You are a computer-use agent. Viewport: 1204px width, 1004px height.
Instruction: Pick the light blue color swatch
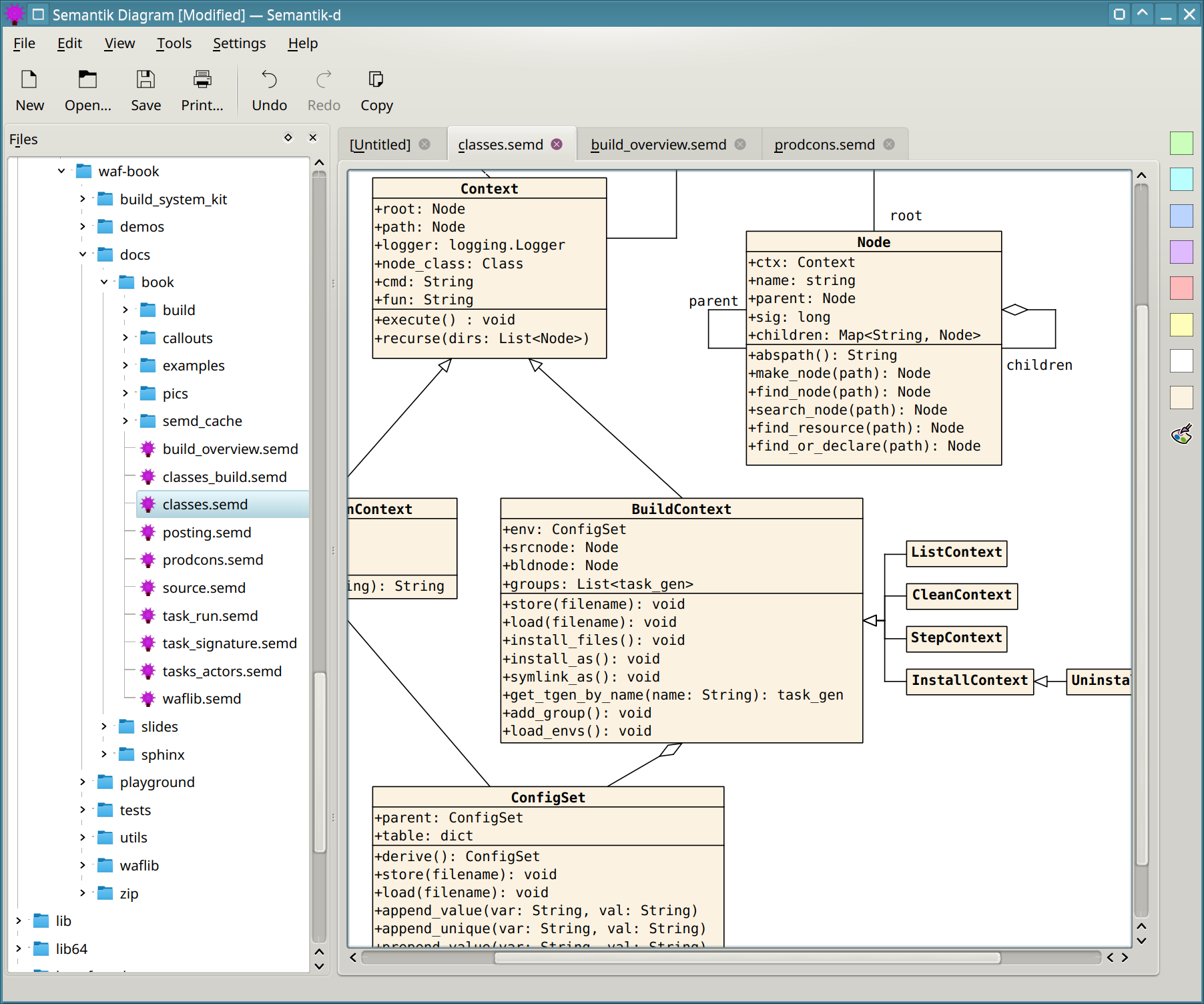[1181, 216]
